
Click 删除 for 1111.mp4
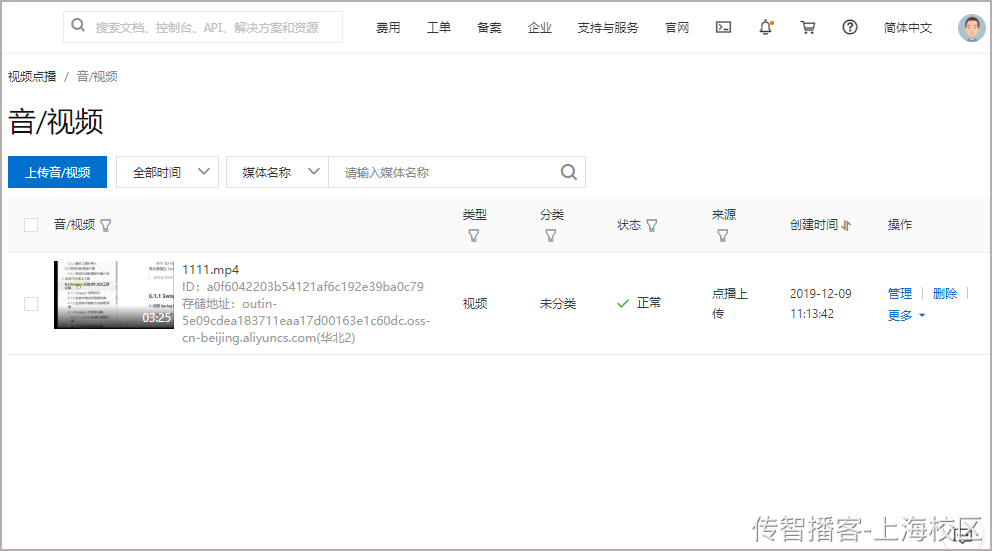click(x=945, y=294)
